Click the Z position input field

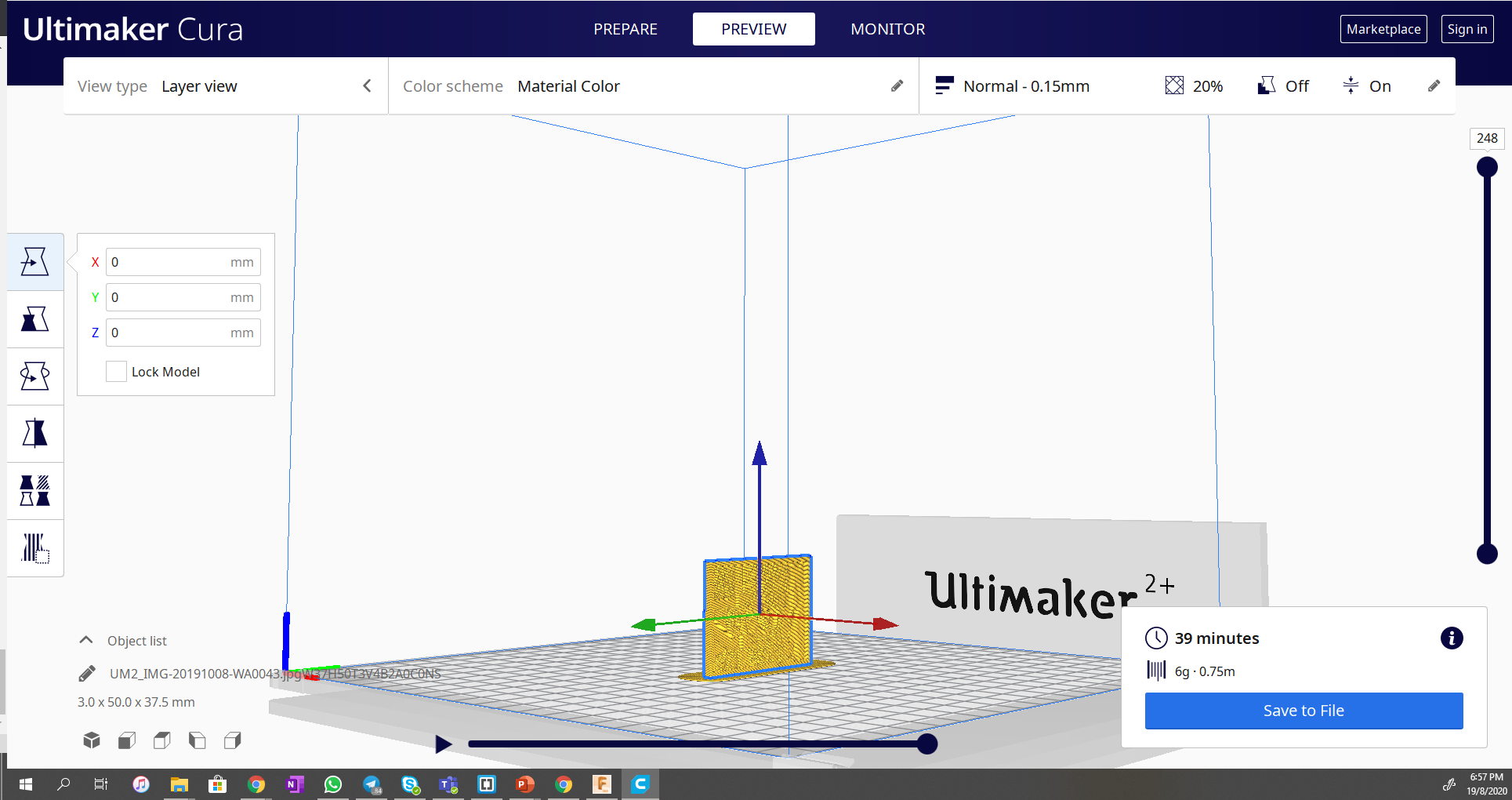[x=183, y=333]
